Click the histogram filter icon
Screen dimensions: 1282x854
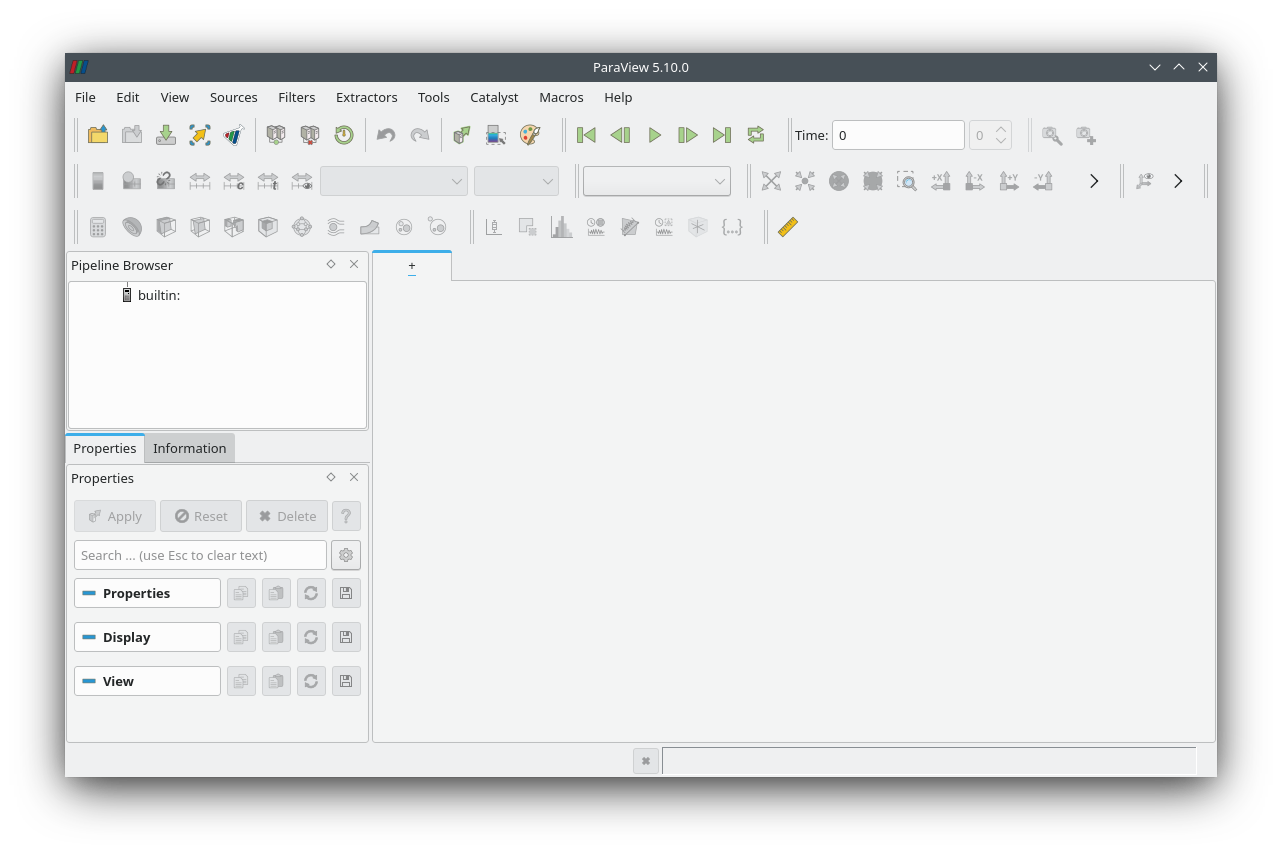[562, 227]
